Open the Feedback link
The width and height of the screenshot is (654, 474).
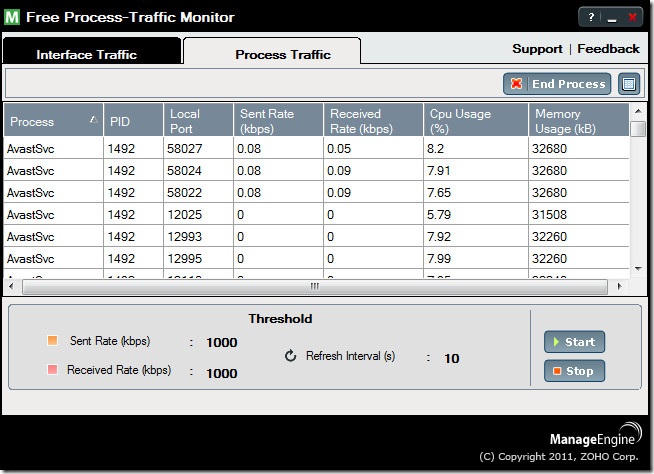[608, 49]
